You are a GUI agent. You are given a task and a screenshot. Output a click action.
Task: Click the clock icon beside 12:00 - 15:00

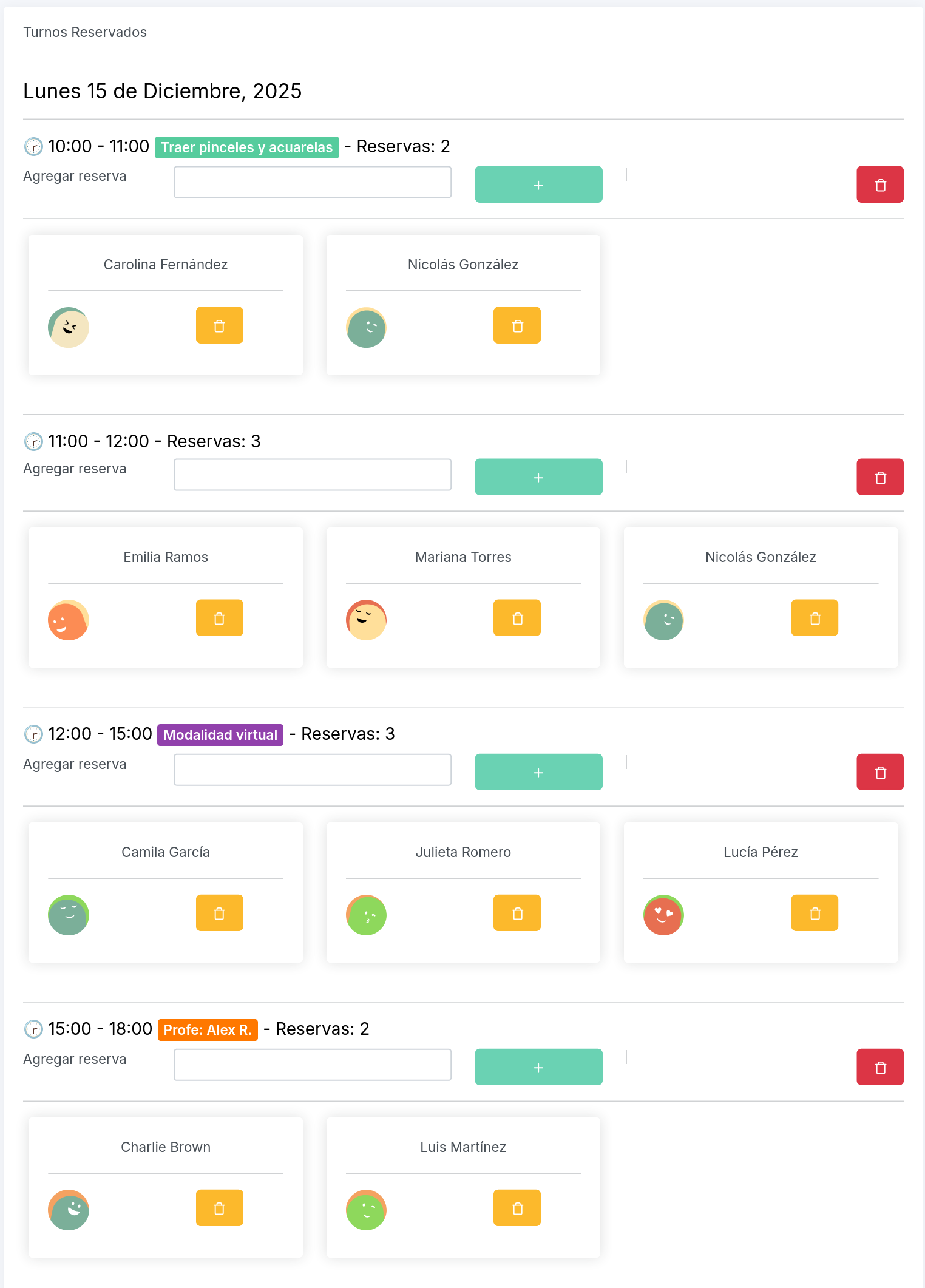[33, 734]
